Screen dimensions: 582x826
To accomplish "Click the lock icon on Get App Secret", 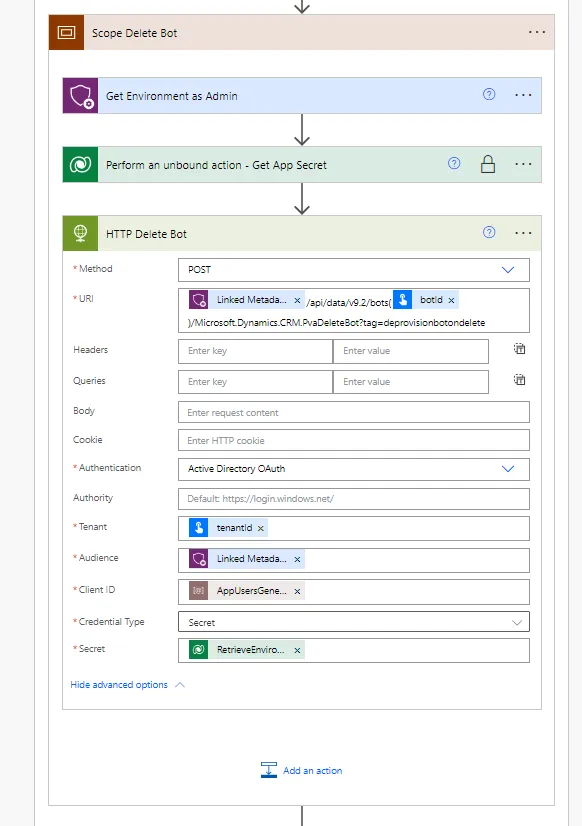I will coord(488,164).
